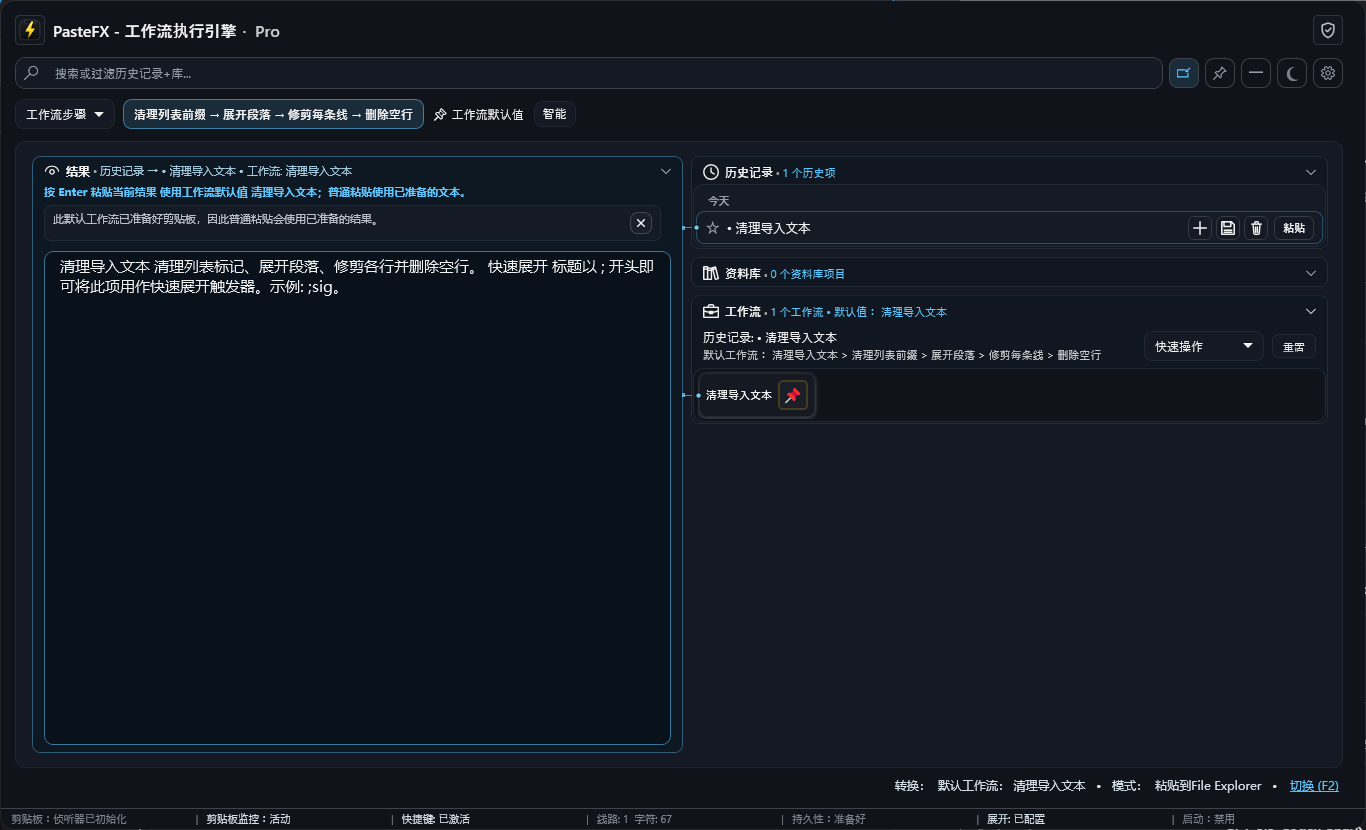Viewport: 1366px width, 830px height.
Task: Click the briefcase icon beside 工作流
Action: [x=712, y=311]
